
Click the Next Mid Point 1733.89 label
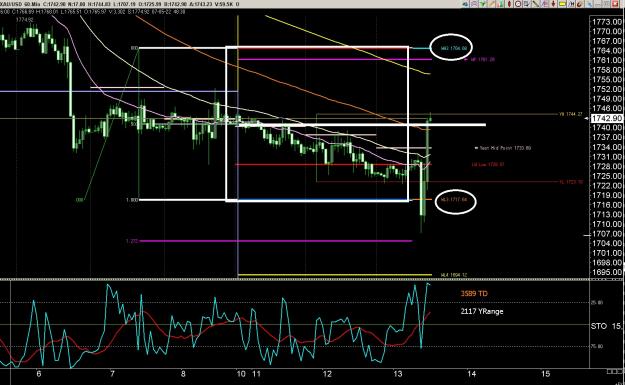point(505,148)
